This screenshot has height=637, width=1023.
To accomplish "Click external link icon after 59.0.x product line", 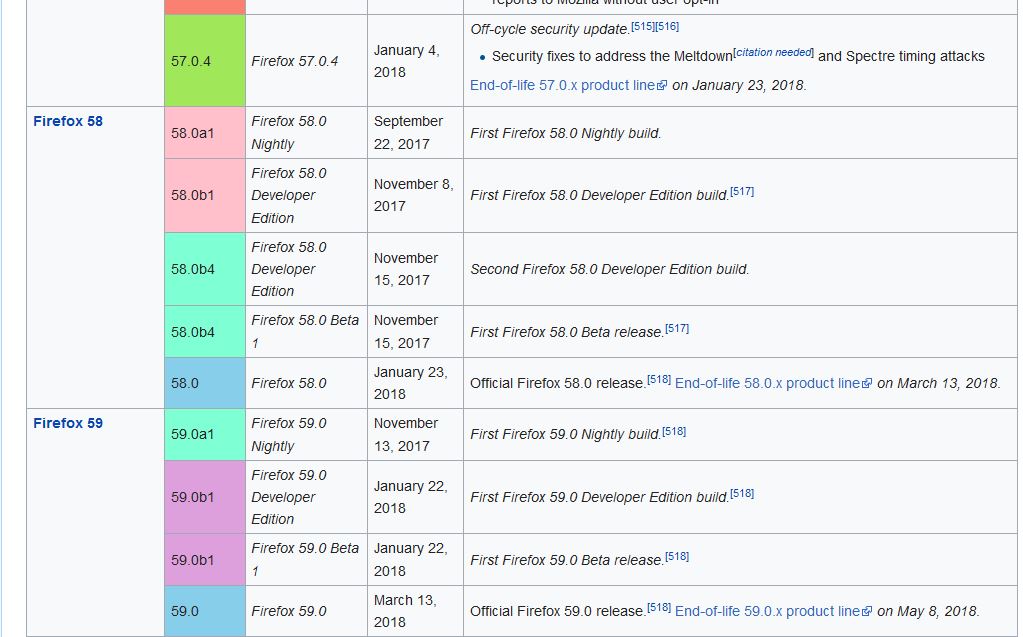I will (x=867, y=612).
